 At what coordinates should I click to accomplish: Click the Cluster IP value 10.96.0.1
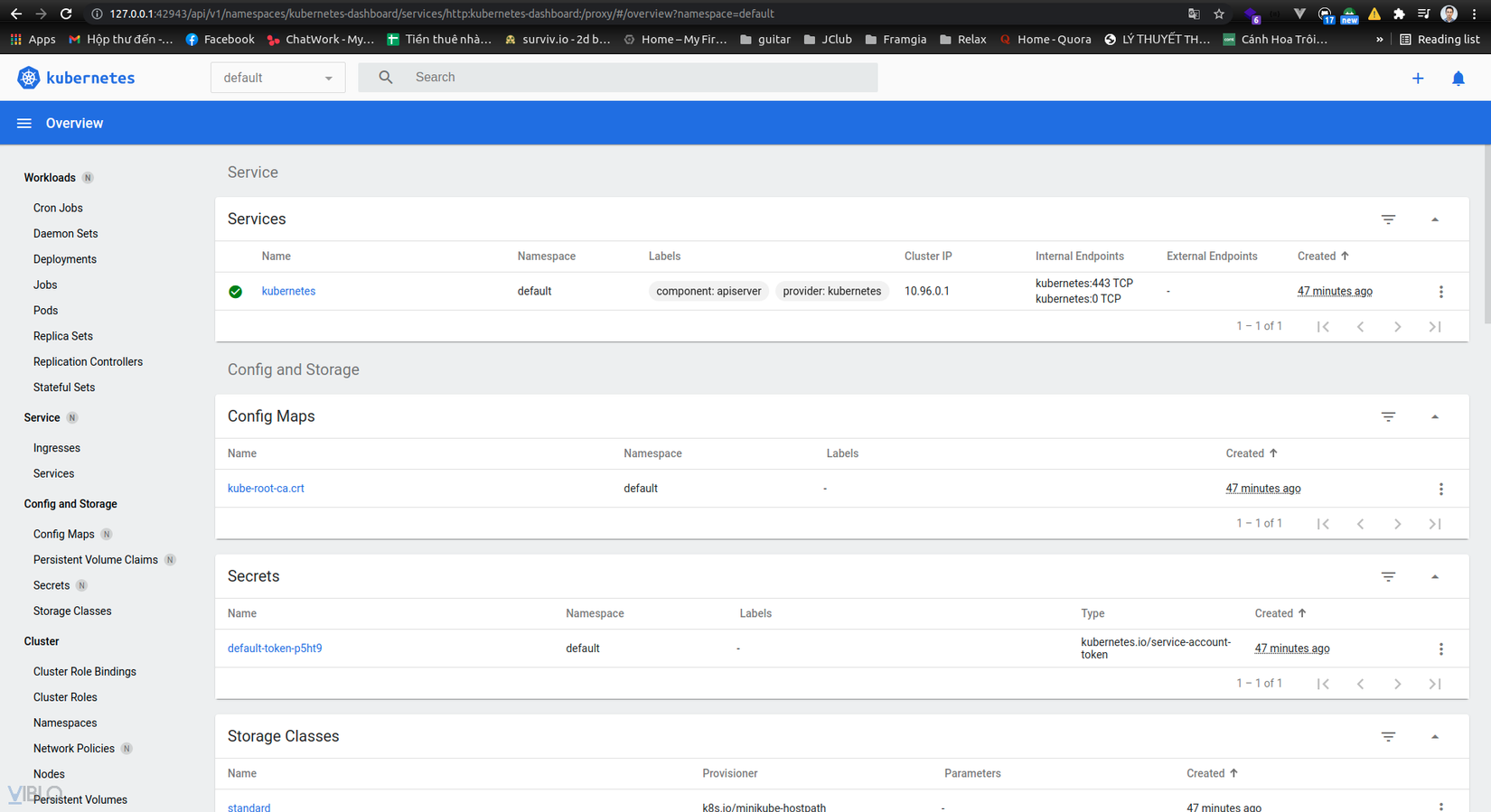926,291
